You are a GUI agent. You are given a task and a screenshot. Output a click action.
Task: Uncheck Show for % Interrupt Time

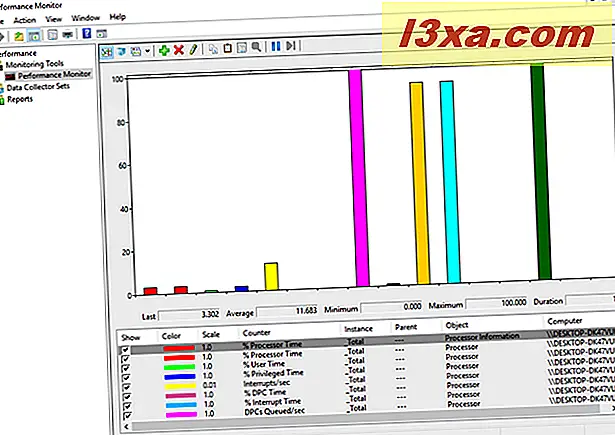[128, 406]
